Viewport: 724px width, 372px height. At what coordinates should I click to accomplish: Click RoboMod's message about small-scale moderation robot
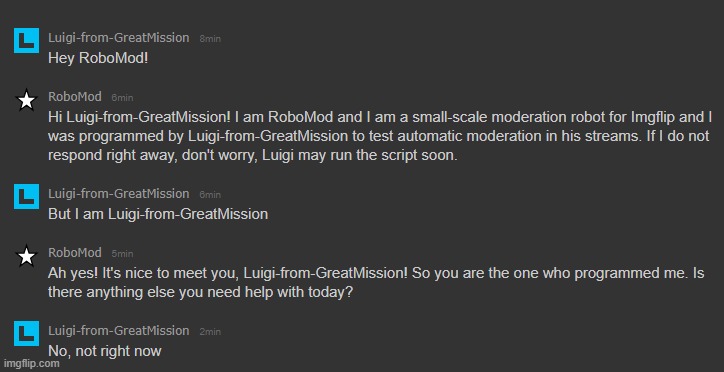[380, 136]
